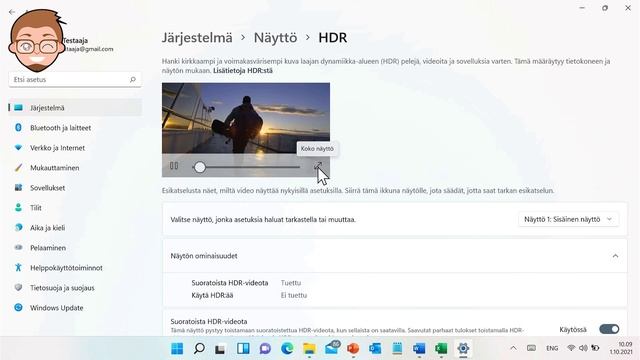
Task: Open Notepad from the taskbar
Action: pyautogui.click(x=397, y=349)
